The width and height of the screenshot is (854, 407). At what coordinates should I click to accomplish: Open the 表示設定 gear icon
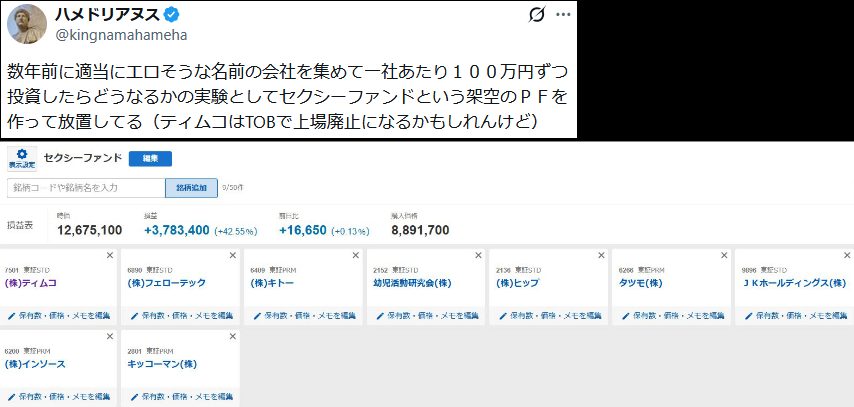[x=21, y=156]
